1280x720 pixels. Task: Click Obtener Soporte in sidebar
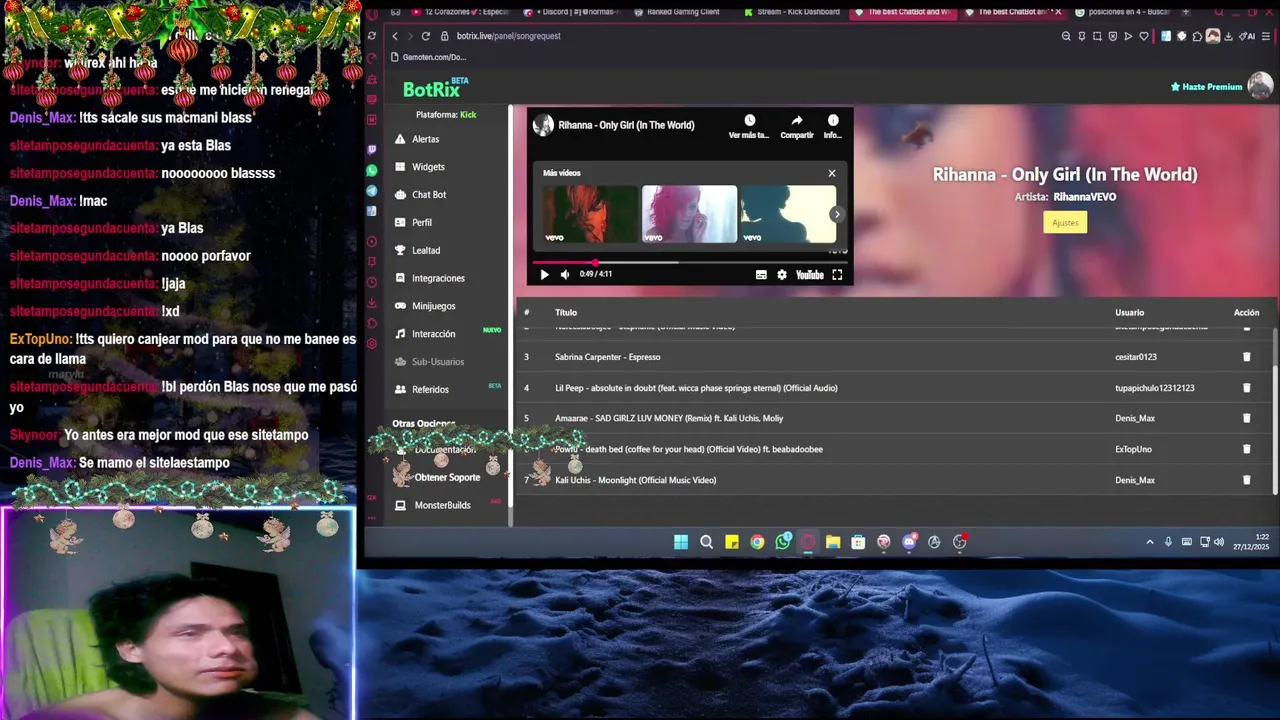pyautogui.click(x=447, y=477)
